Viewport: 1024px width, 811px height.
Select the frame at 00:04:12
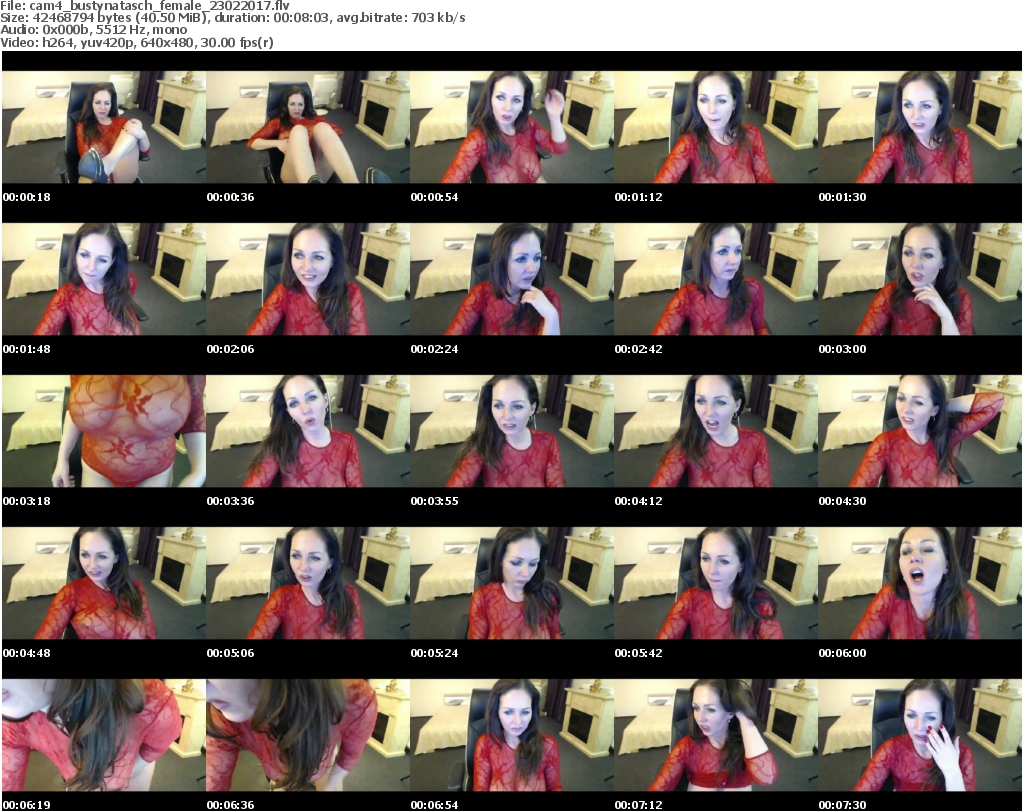click(x=716, y=431)
